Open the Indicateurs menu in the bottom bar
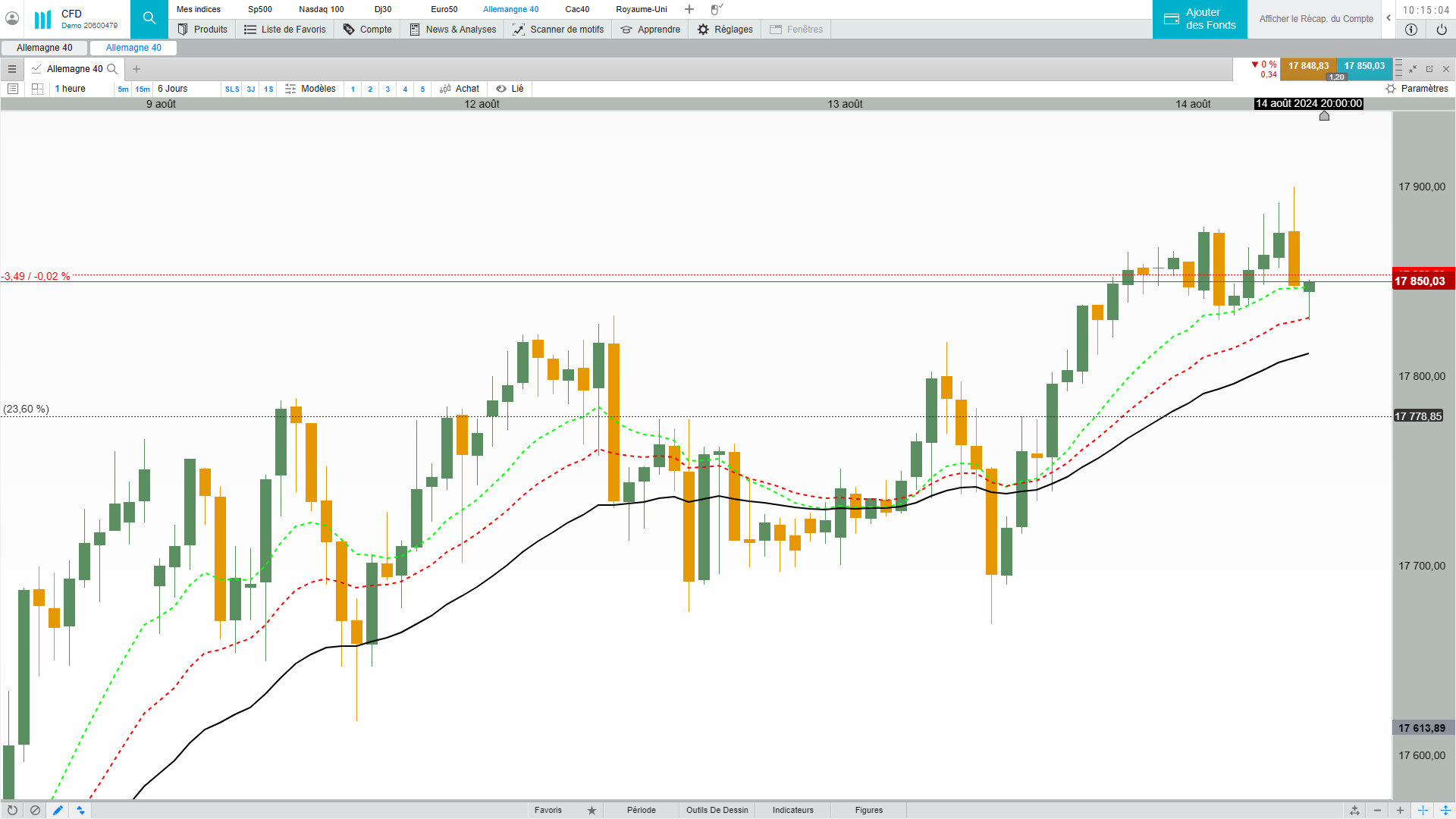 792,810
